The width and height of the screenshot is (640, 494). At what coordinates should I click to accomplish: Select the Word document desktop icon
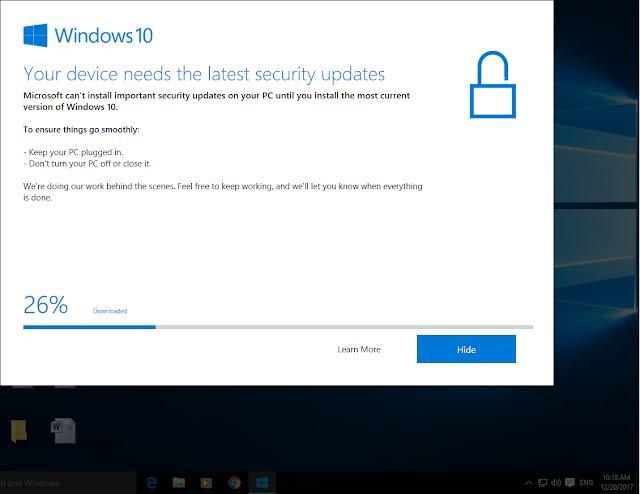point(63,430)
